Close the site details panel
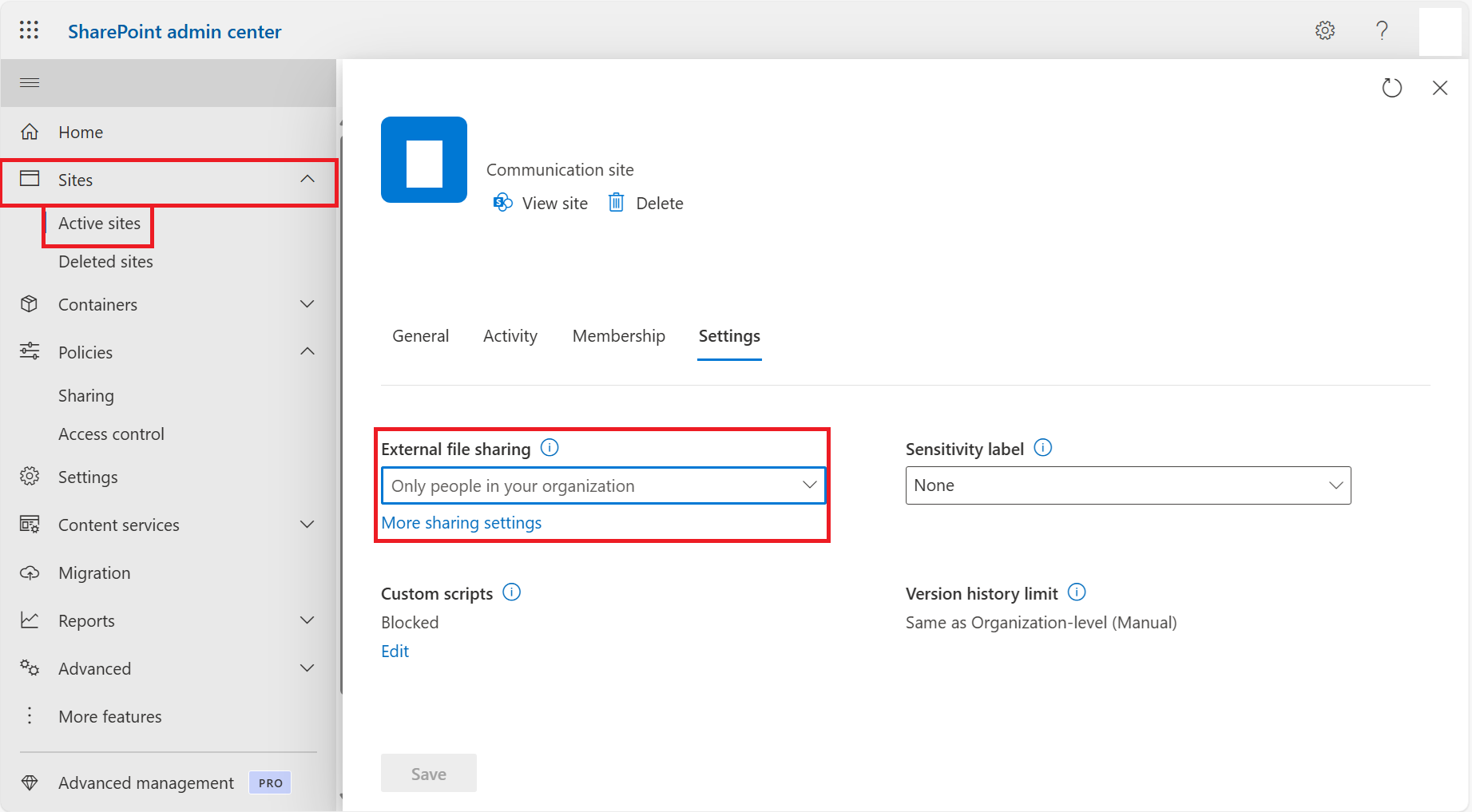Image resolution: width=1472 pixels, height=812 pixels. click(1440, 88)
